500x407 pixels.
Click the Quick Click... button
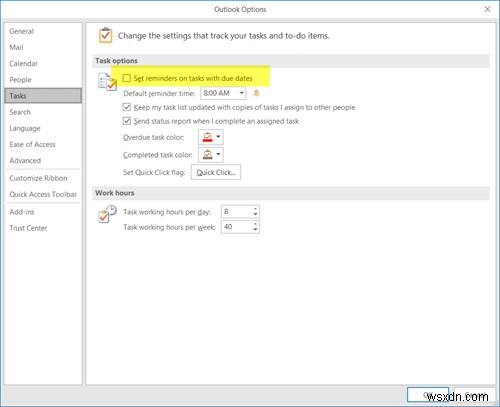[216, 172]
